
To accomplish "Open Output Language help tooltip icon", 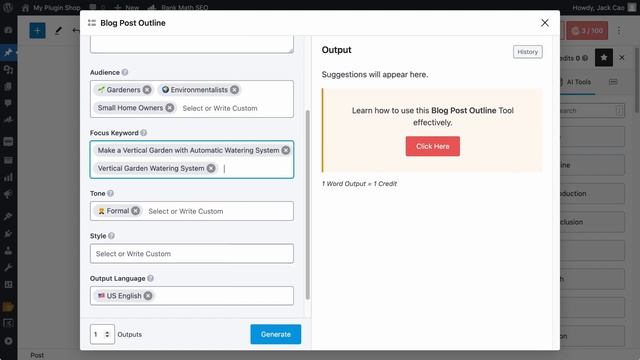I will [150, 278].
